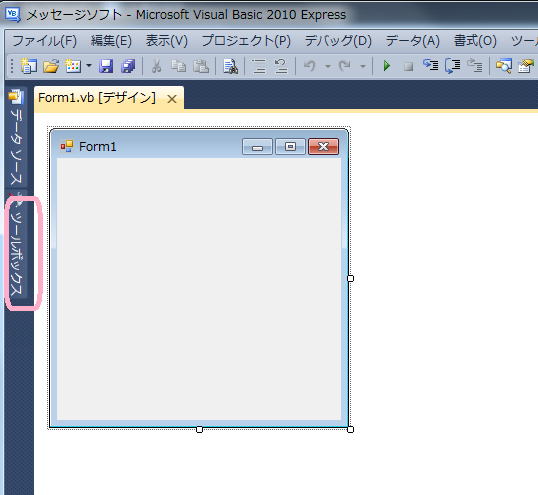Image resolution: width=538 pixels, height=495 pixels.
Task: Click the Redo arrow icon
Action: point(345,66)
